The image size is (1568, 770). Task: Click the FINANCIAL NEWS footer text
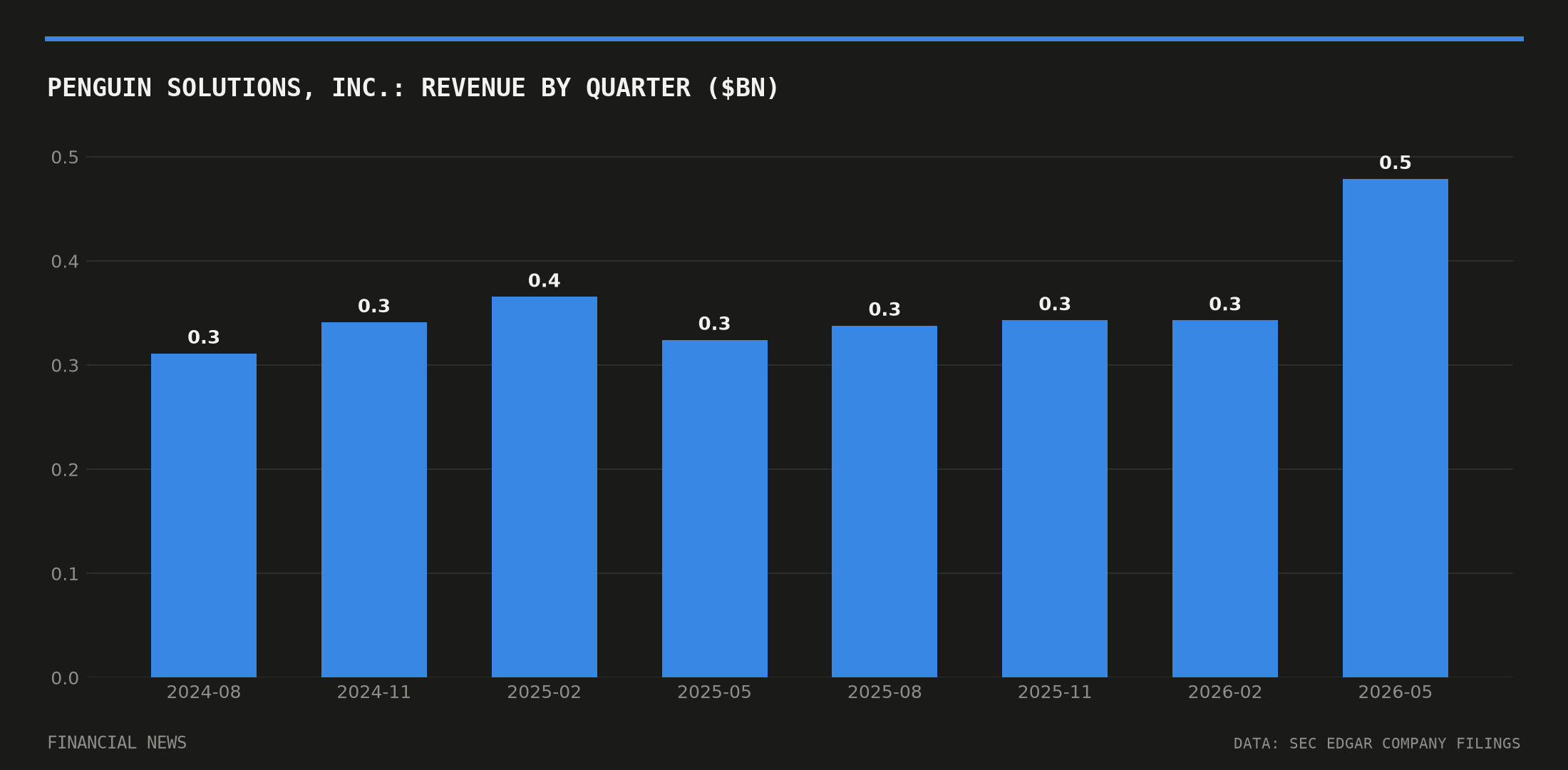point(117,743)
